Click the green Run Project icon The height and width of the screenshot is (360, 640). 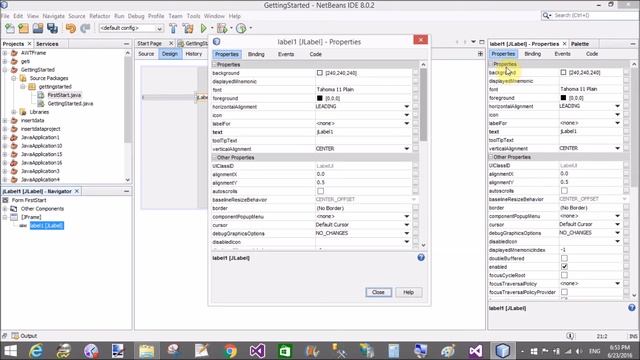203,28
